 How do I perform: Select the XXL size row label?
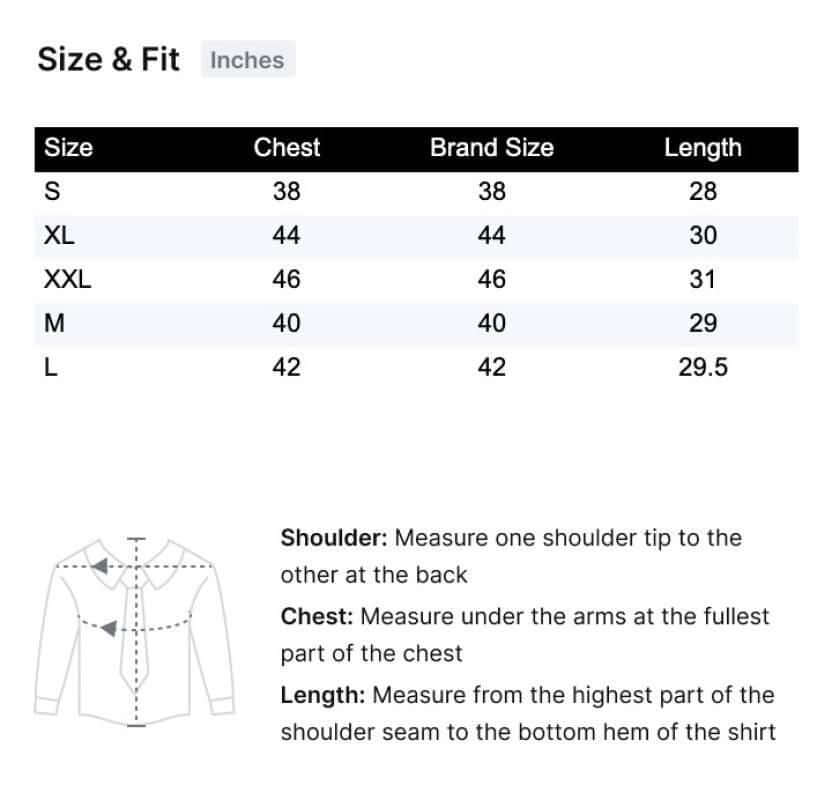point(67,280)
